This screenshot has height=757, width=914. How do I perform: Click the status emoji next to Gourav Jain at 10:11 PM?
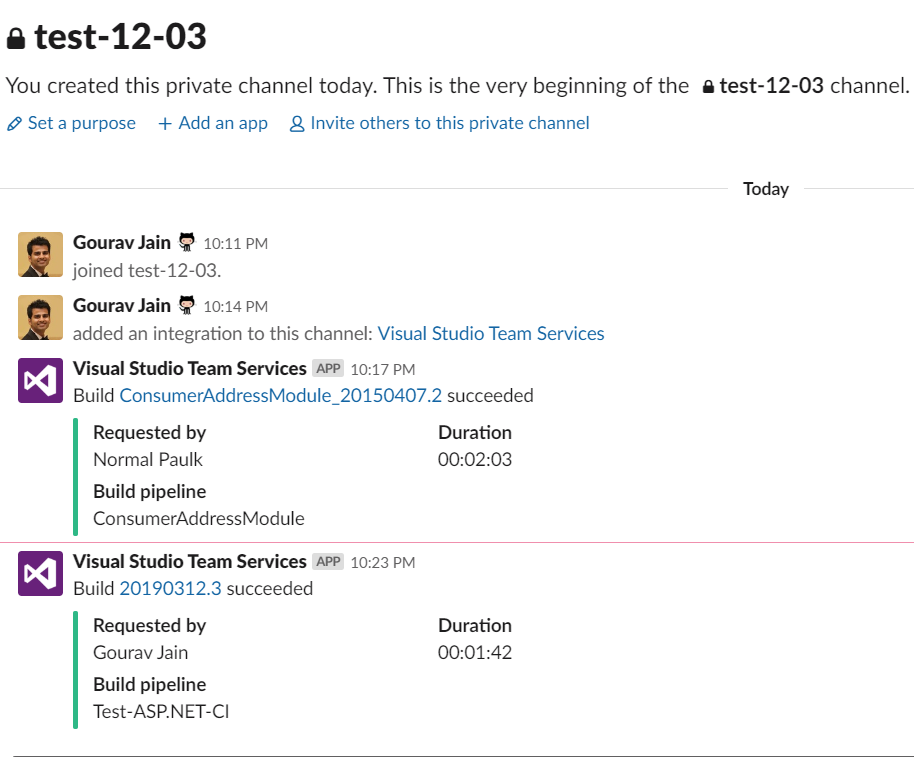pyautogui.click(x=187, y=242)
